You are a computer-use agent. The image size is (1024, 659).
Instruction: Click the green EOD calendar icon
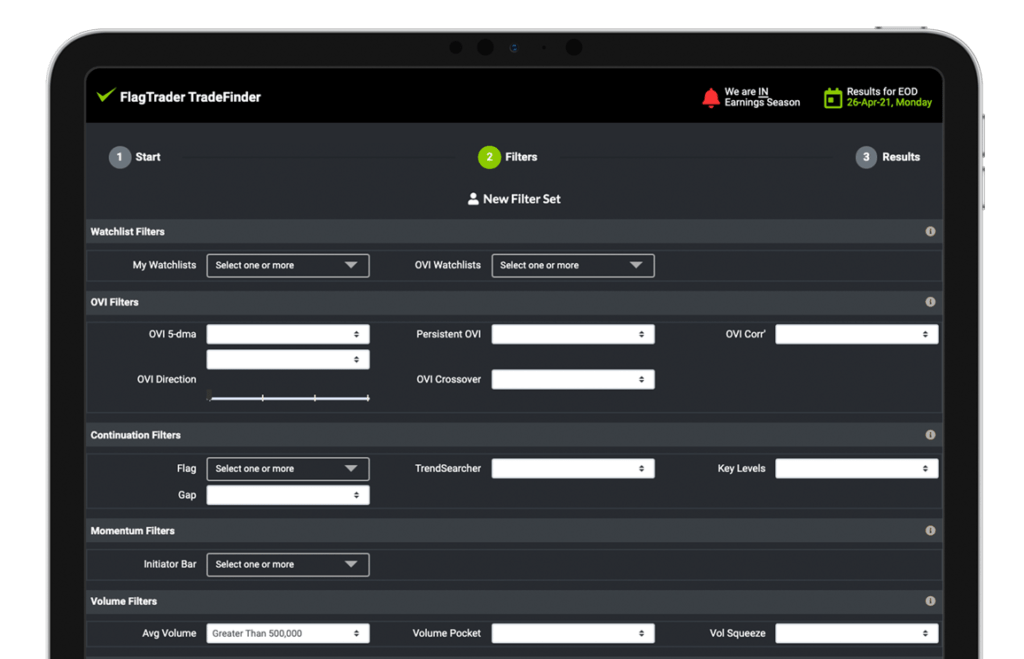pos(833,98)
